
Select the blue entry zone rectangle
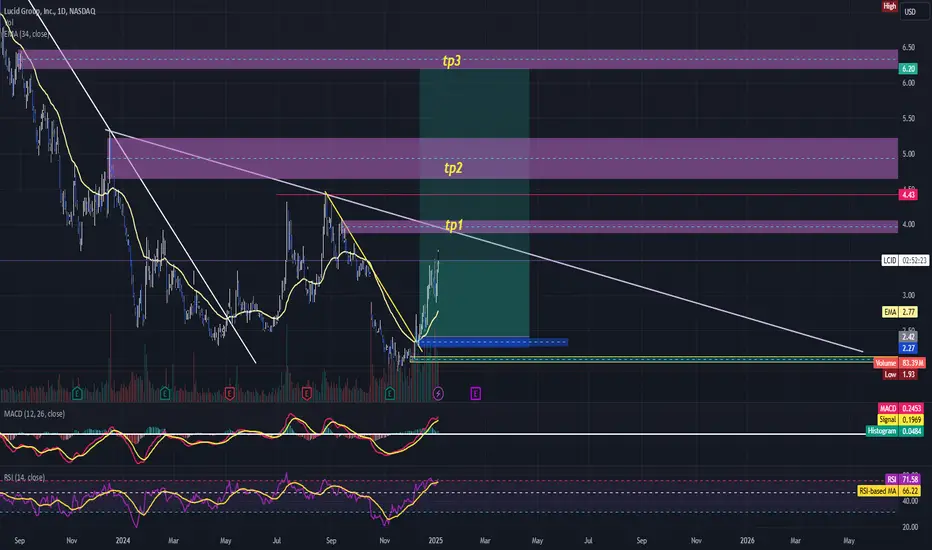[x=493, y=342]
